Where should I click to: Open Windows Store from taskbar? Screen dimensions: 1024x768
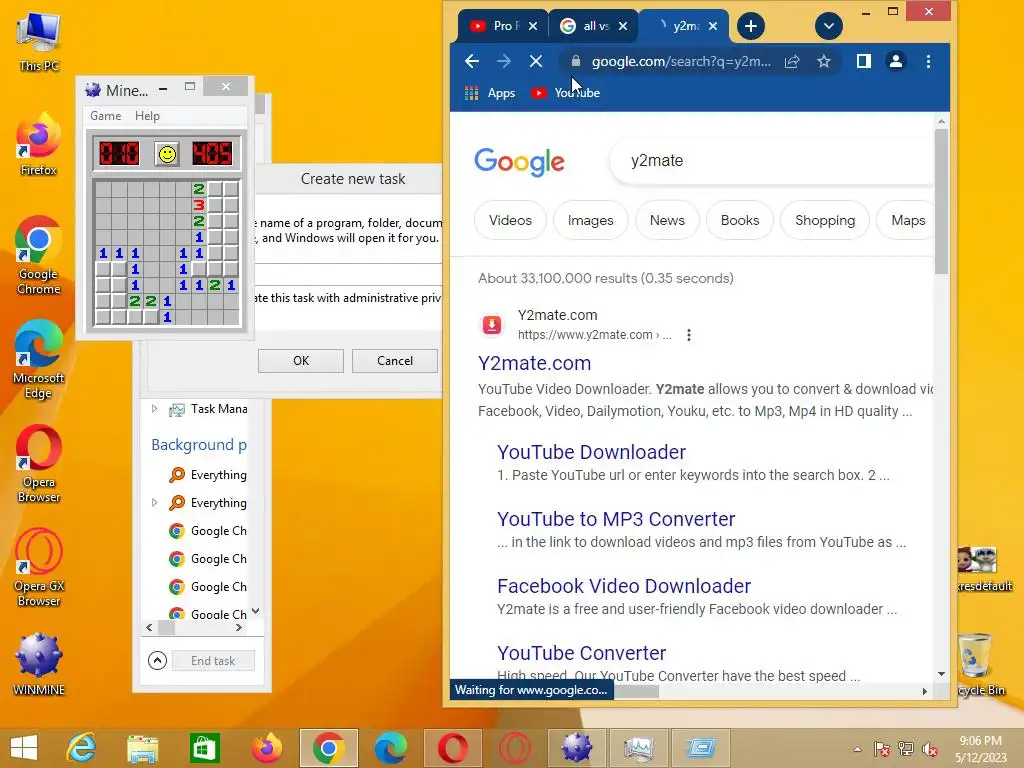[x=204, y=748]
